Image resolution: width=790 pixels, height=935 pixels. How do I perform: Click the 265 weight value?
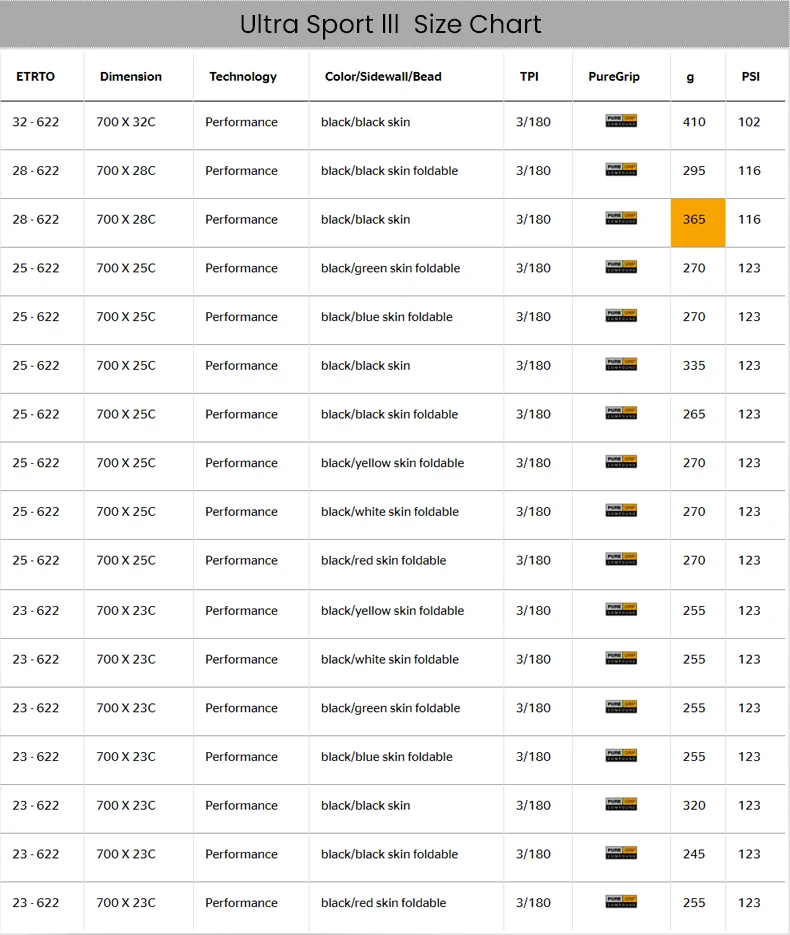694,414
